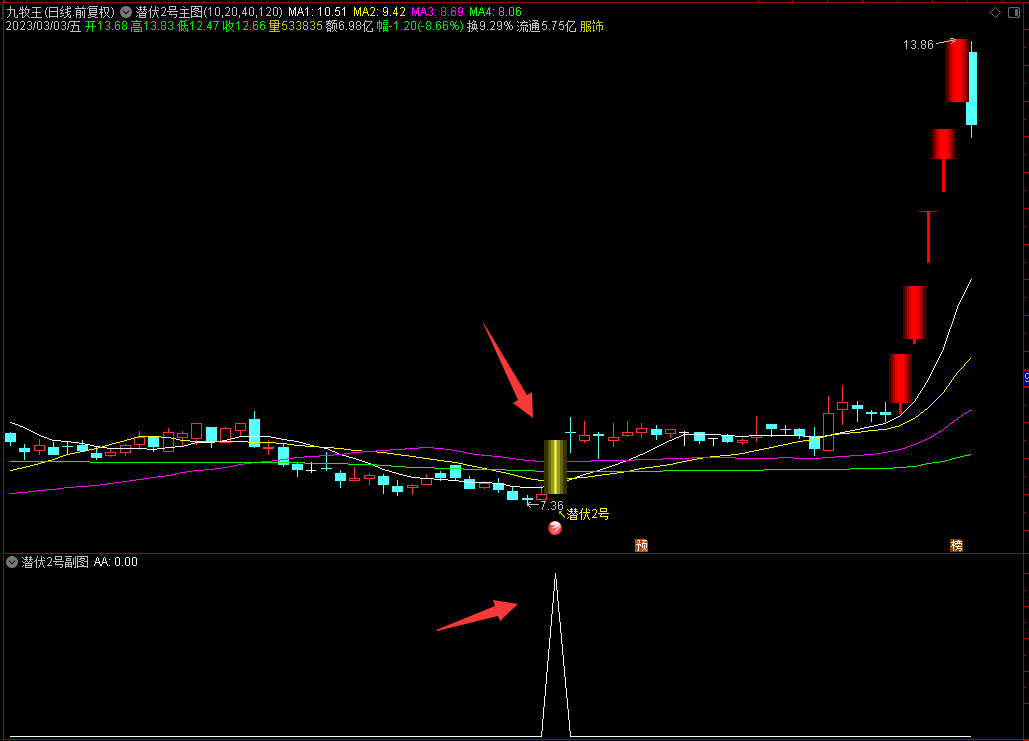Click the turnover amount 额6.98亿
This screenshot has width=1029, height=741.
pyautogui.click(x=349, y=26)
